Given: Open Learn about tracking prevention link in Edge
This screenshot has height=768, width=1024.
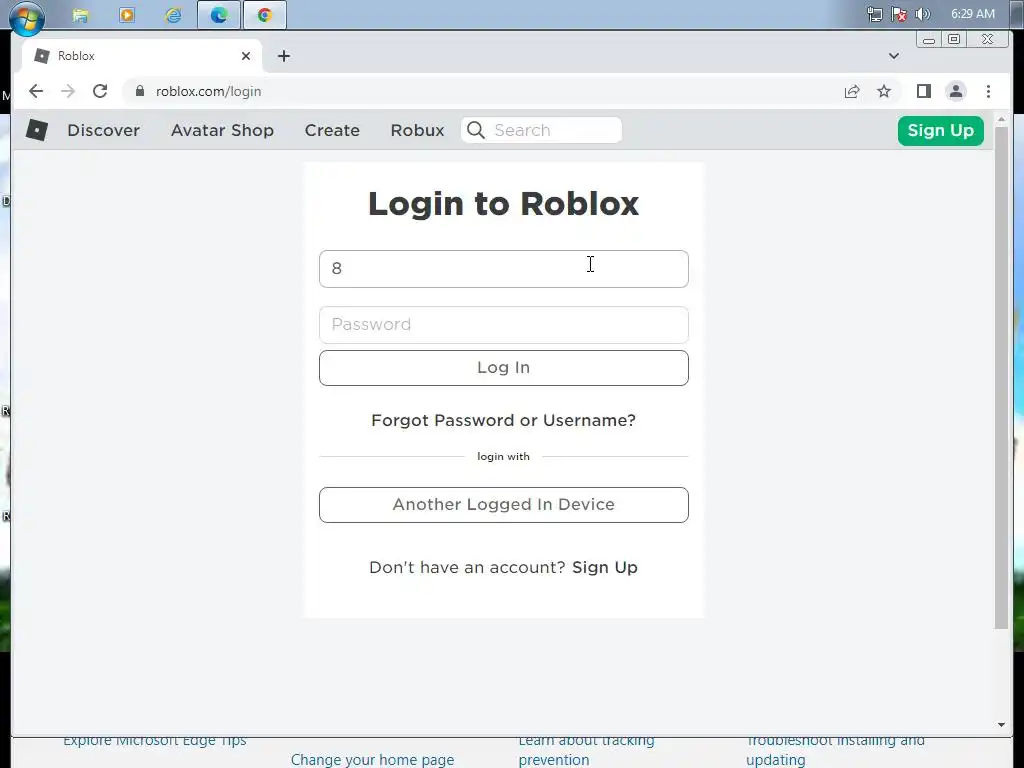Looking at the screenshot, I should (586, 750).
